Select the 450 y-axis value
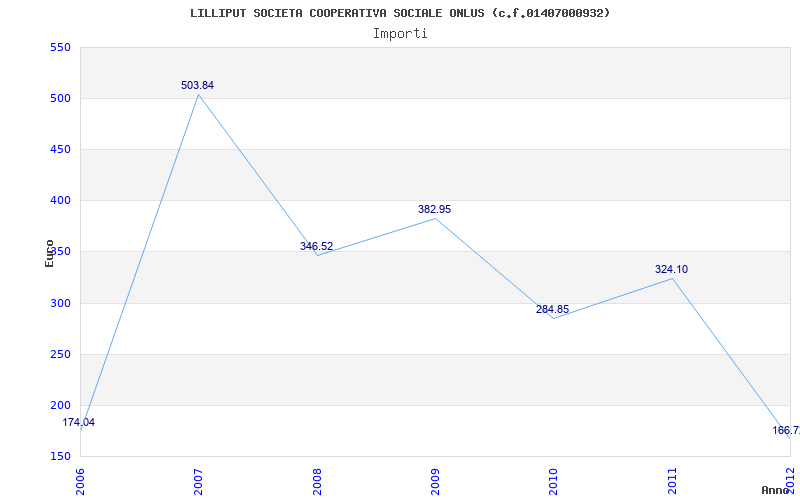 [60, 149]
